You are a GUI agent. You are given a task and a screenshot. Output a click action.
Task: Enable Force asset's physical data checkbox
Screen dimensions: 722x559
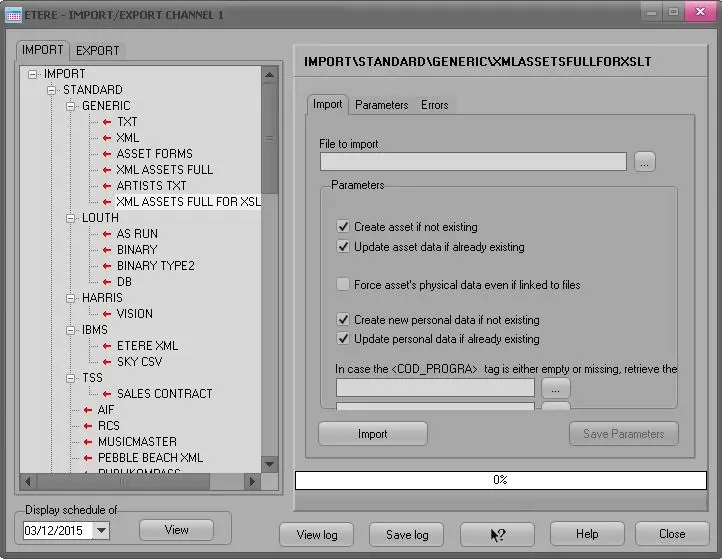tap(344, 285)
